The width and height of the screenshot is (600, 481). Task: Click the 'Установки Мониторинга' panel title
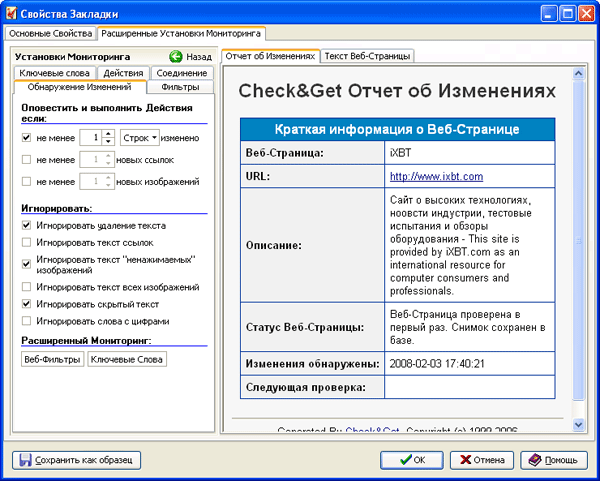[72, 57]
